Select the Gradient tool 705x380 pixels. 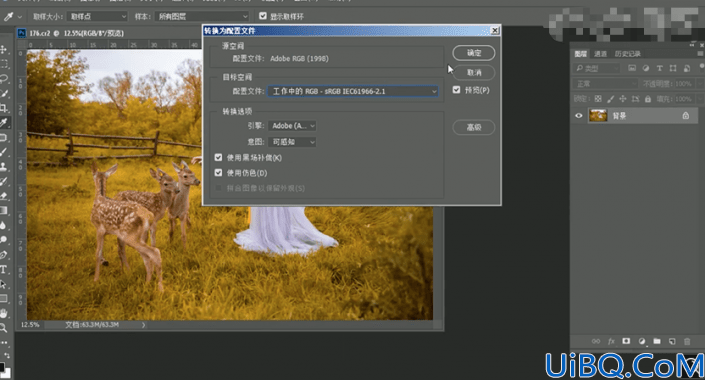pos(4,210)
